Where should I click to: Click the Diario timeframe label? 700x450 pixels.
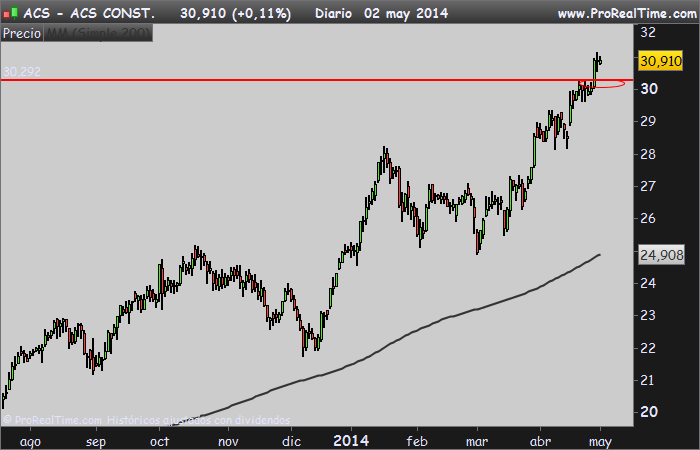coord(333,13)
